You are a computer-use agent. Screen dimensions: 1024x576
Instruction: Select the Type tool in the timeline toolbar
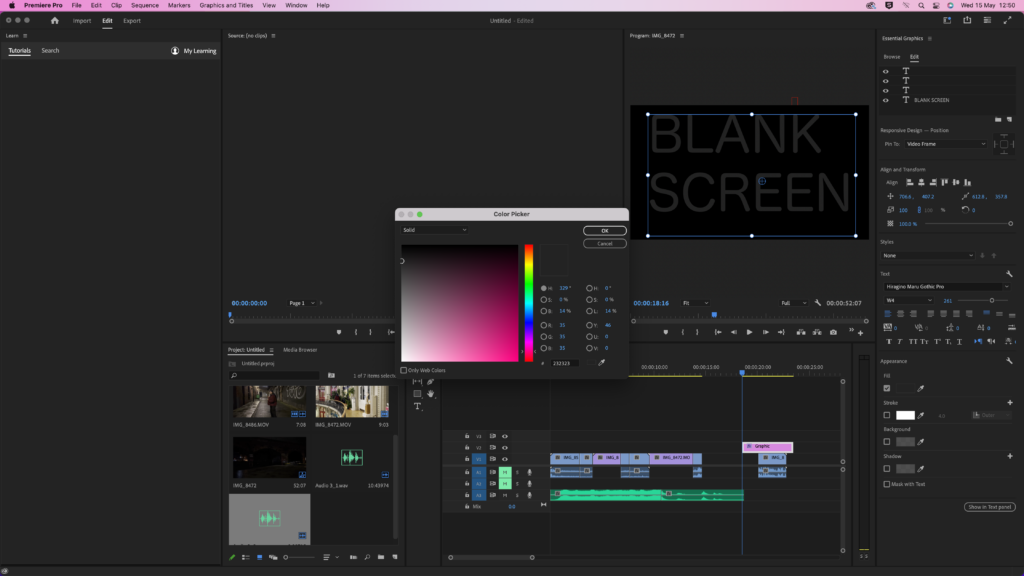coord(417,406)
